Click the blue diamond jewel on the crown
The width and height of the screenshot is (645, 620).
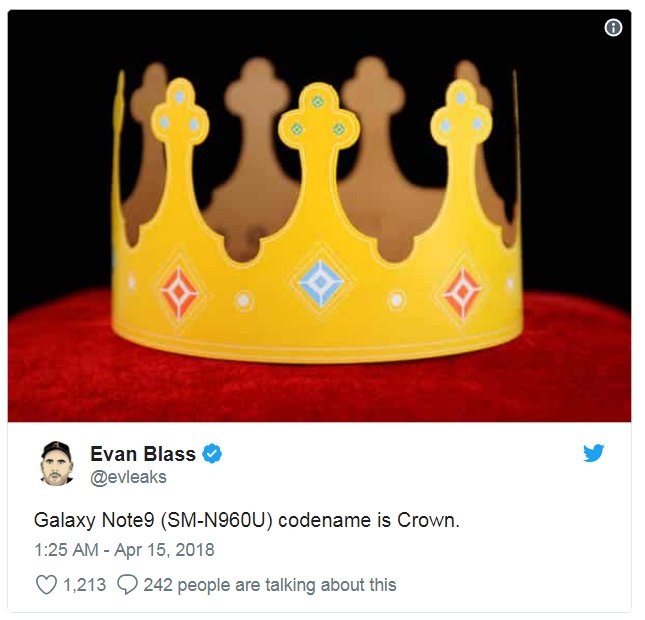pyautogui.click(x=320, y=283)
